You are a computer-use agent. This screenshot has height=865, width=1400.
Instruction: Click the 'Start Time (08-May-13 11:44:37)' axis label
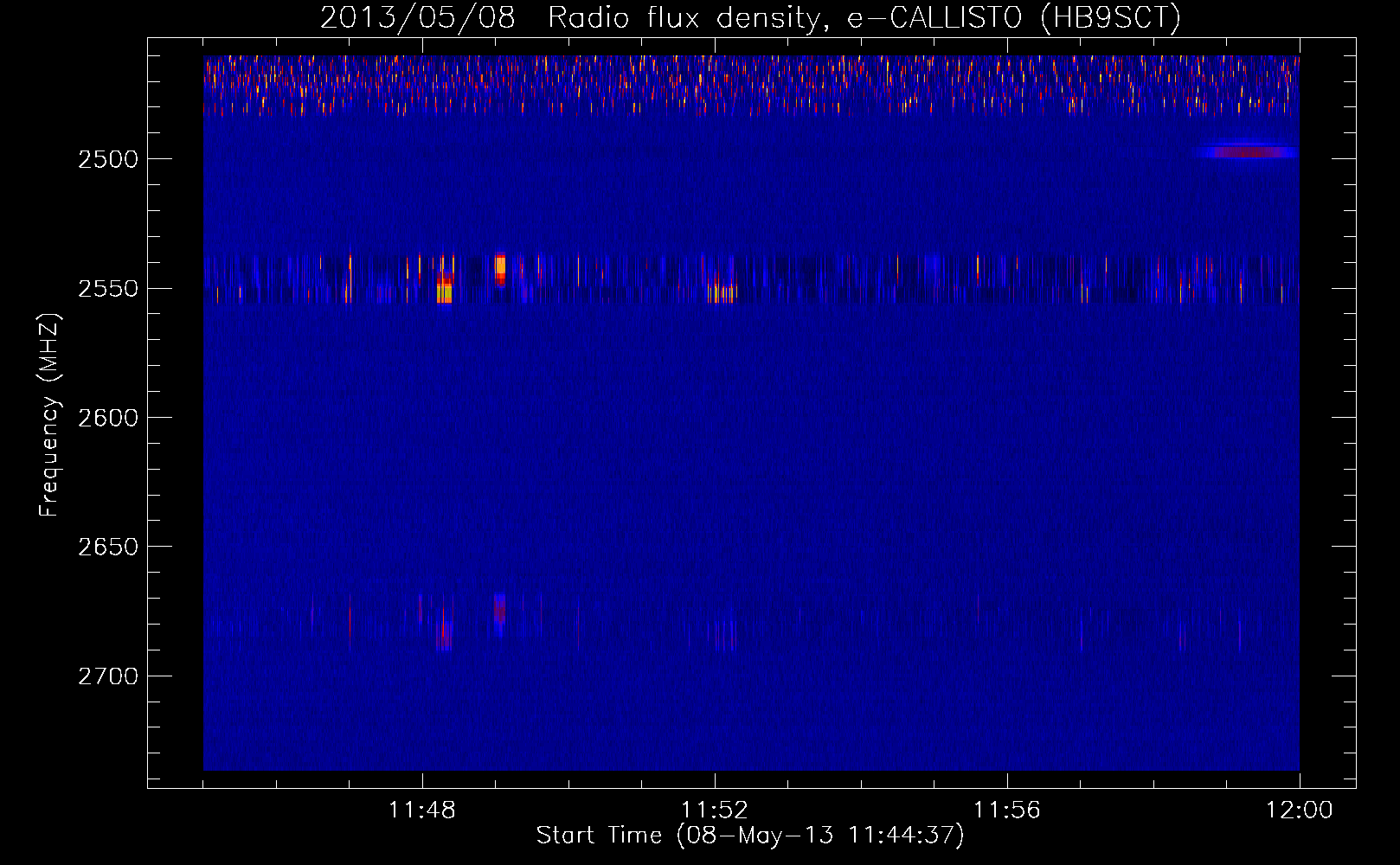(x=750, y=836)
